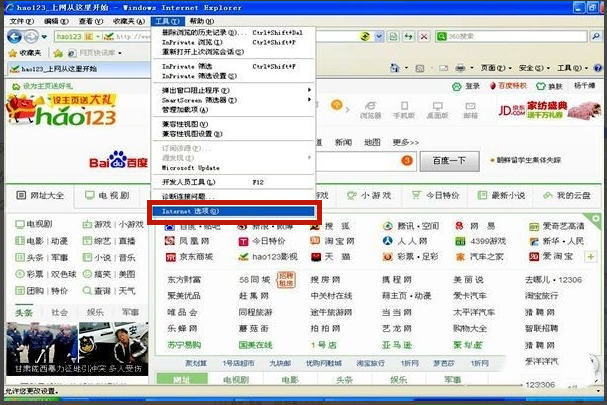The width and height of the screenshot is (607, 405).
Task: Click the add-to-favorites-bar star icon
Action: (x=58, y=53)
